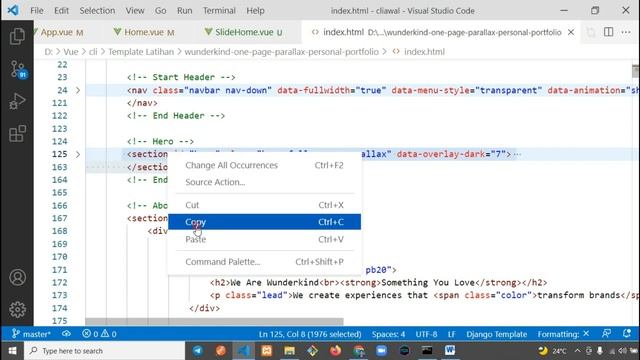Image resolution: width=640 pixels, height=360 pixels.
Task: Close the index.html editor tab
Action: 571,32
